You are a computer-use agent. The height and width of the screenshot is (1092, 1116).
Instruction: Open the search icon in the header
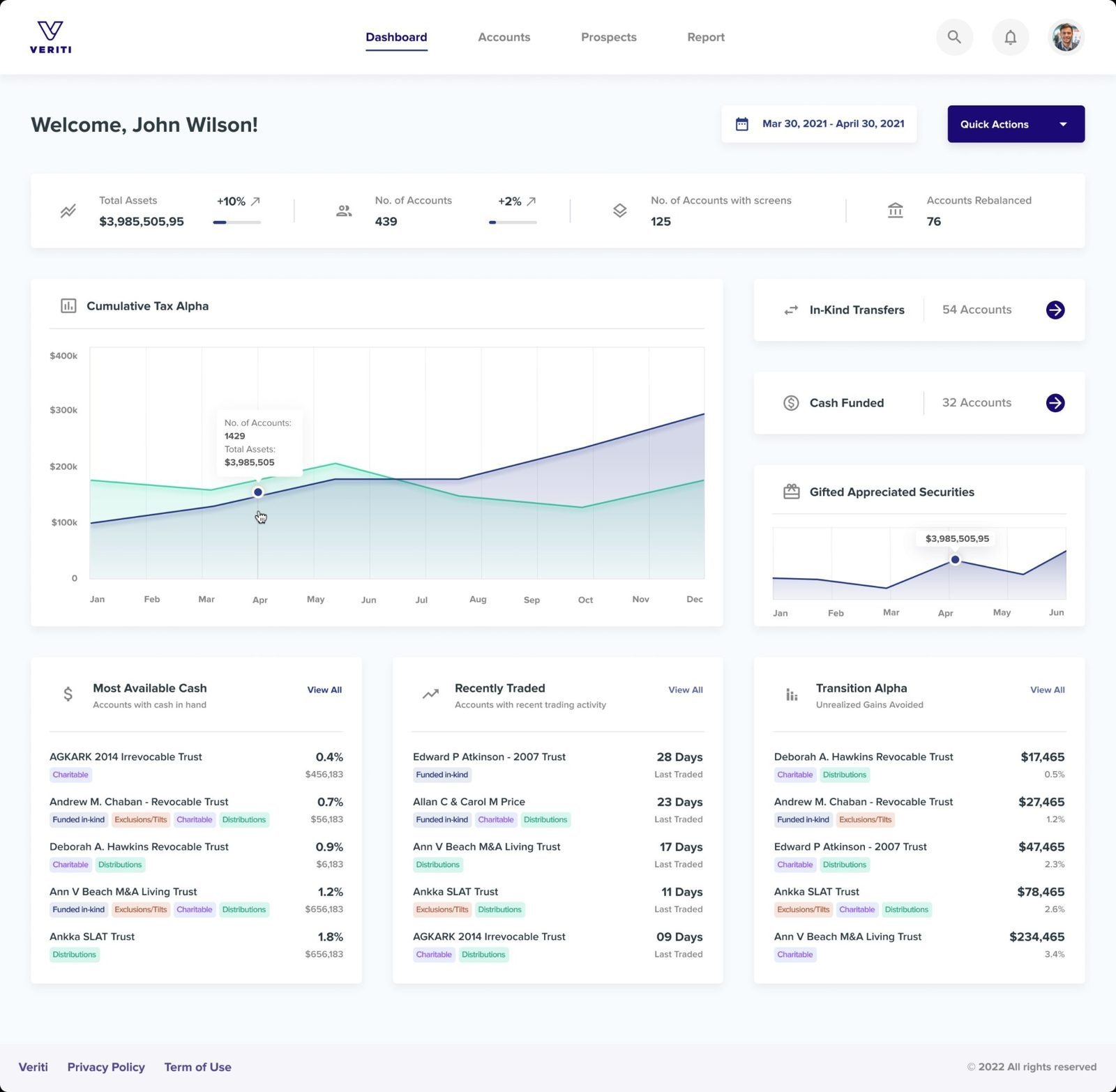(954, 37)
